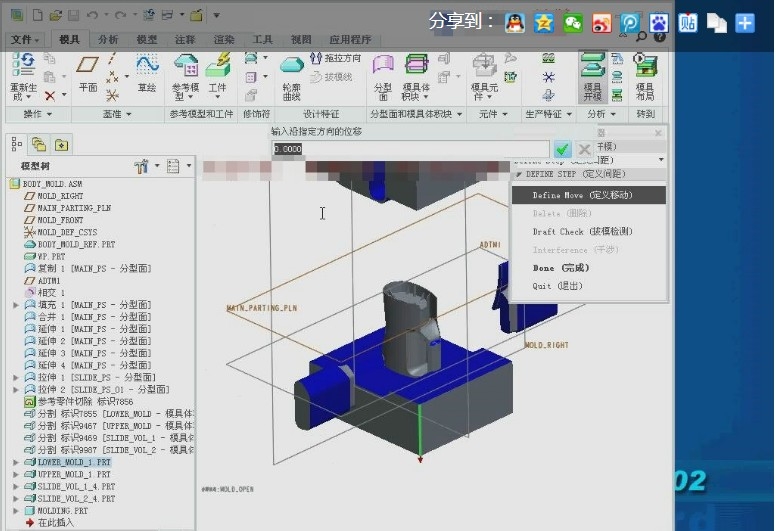Switch to the Model (模型) ribbon tab
Screen dimensions: 776x531
(146, 40)
